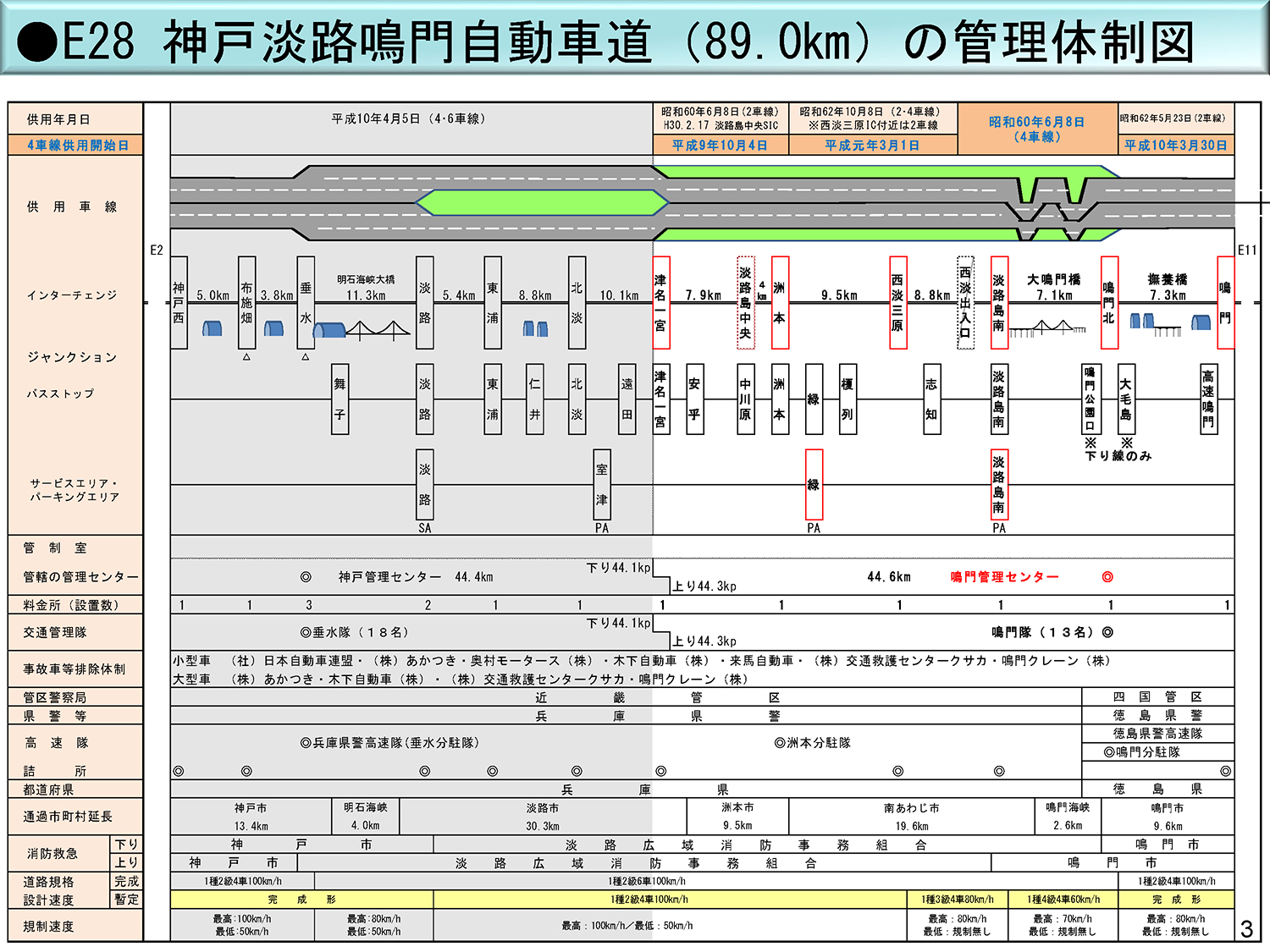Select the double-circle marker beside 鳴門管理センター

(1107, 577)
